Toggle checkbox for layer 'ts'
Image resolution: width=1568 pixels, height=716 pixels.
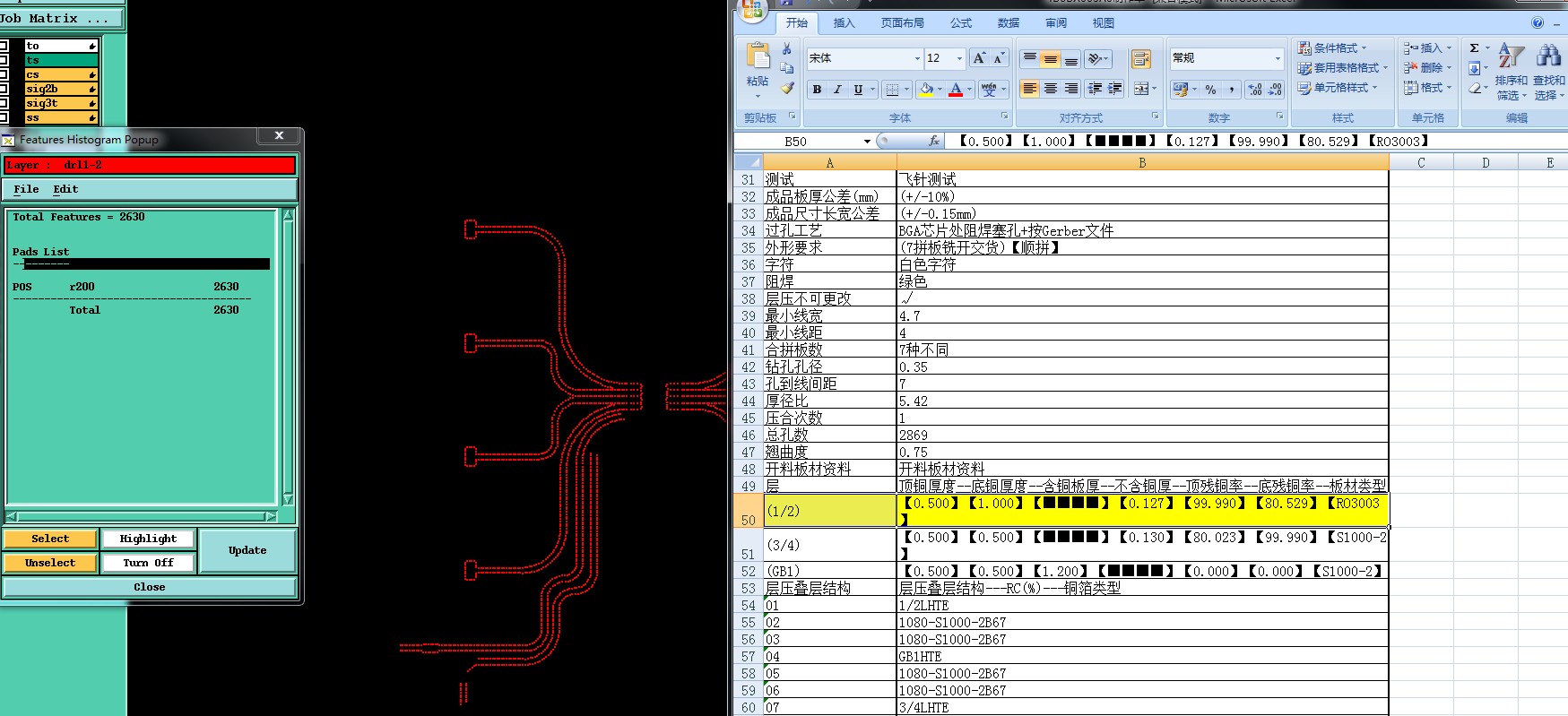click(4, 60)
